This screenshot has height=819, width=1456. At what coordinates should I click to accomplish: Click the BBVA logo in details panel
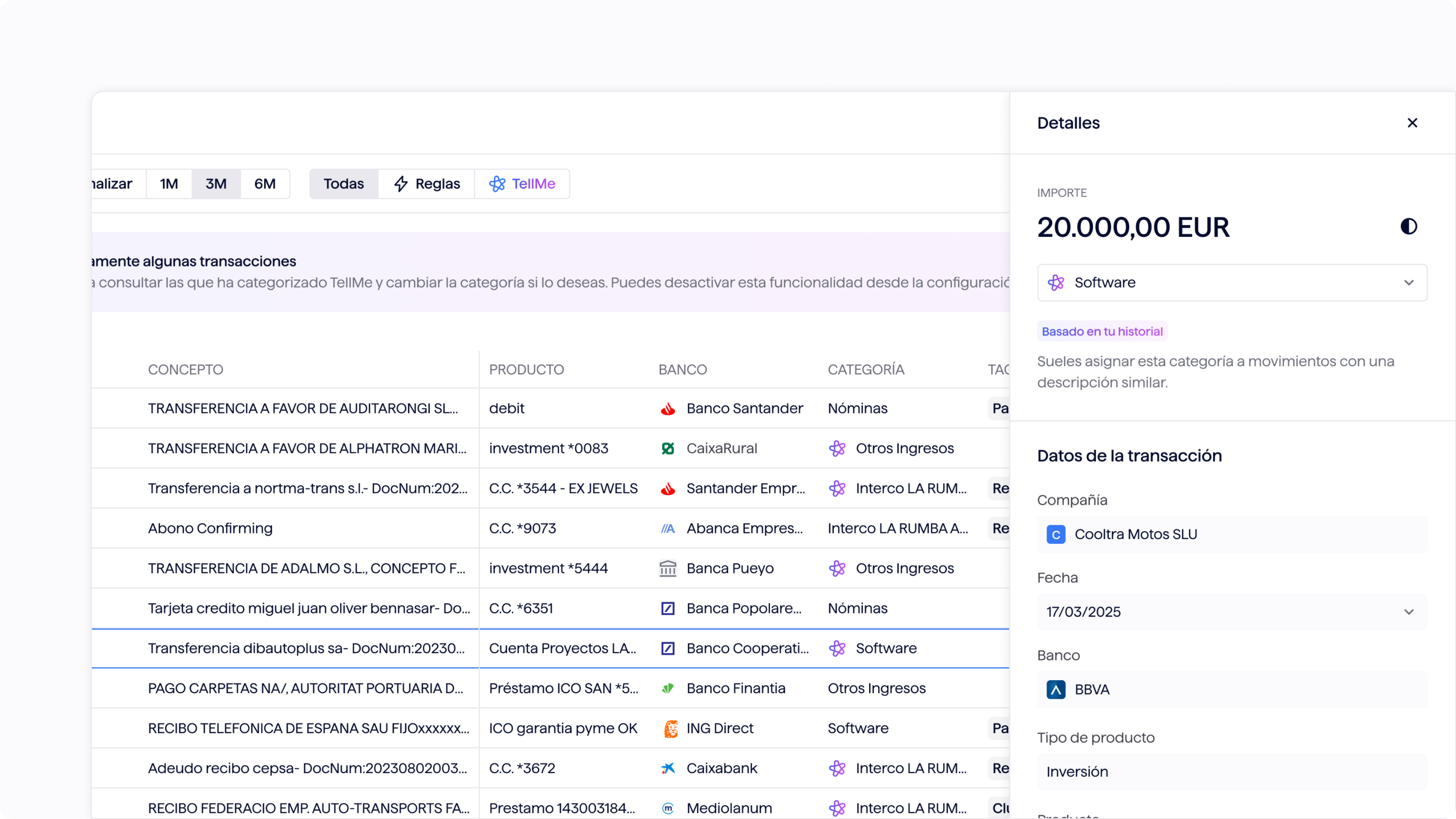tap(1056, 690)
